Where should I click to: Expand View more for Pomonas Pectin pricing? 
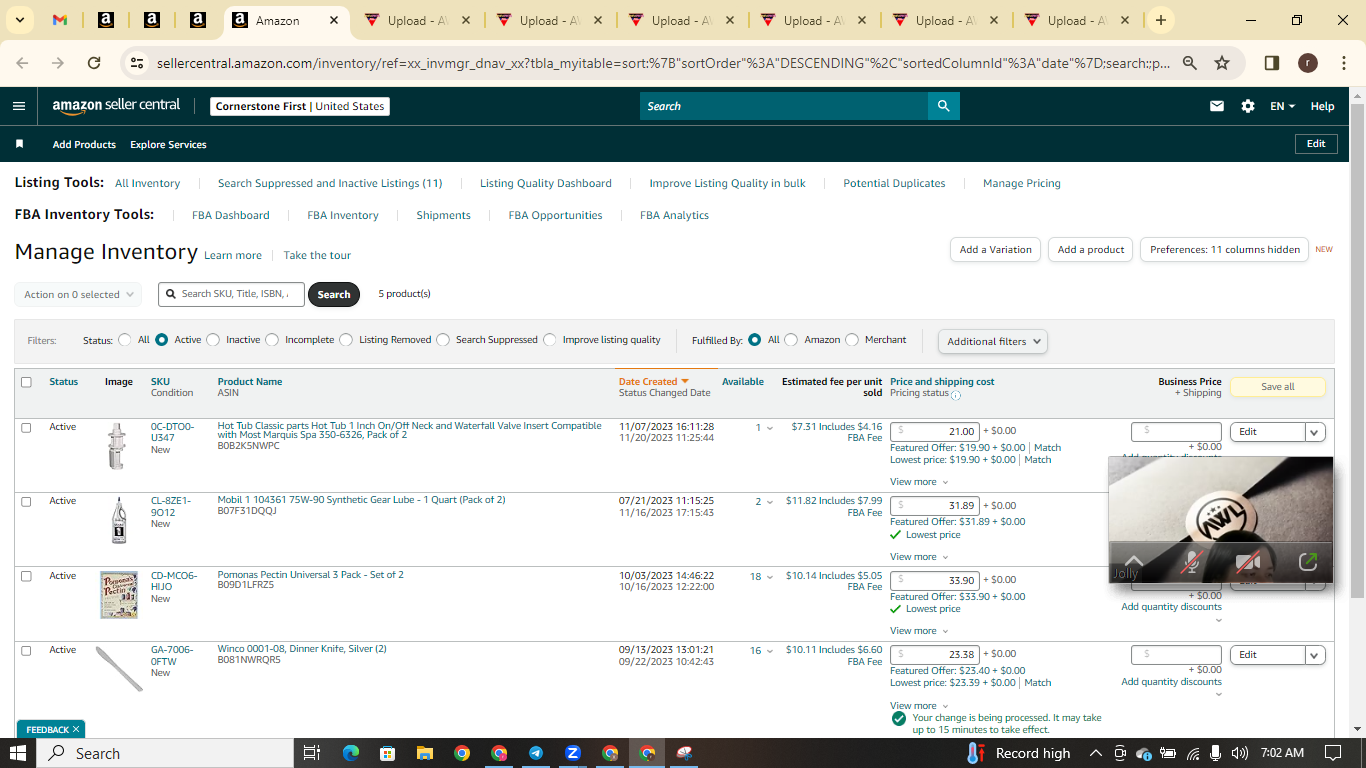click(x=919, y=631)
